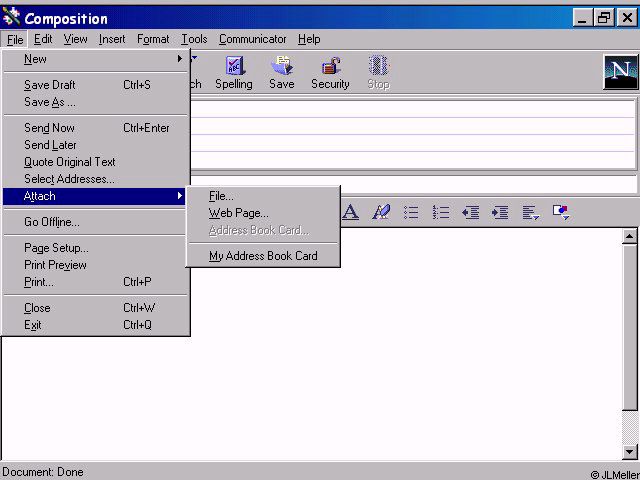Select Send Later menu item
The image size is (640, 480).
point(95,145)
